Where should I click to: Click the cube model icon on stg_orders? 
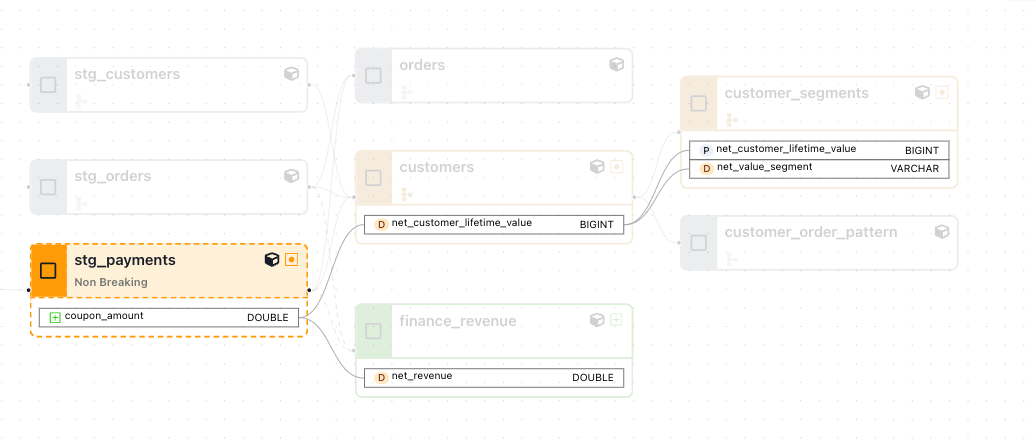coord(291,176)
